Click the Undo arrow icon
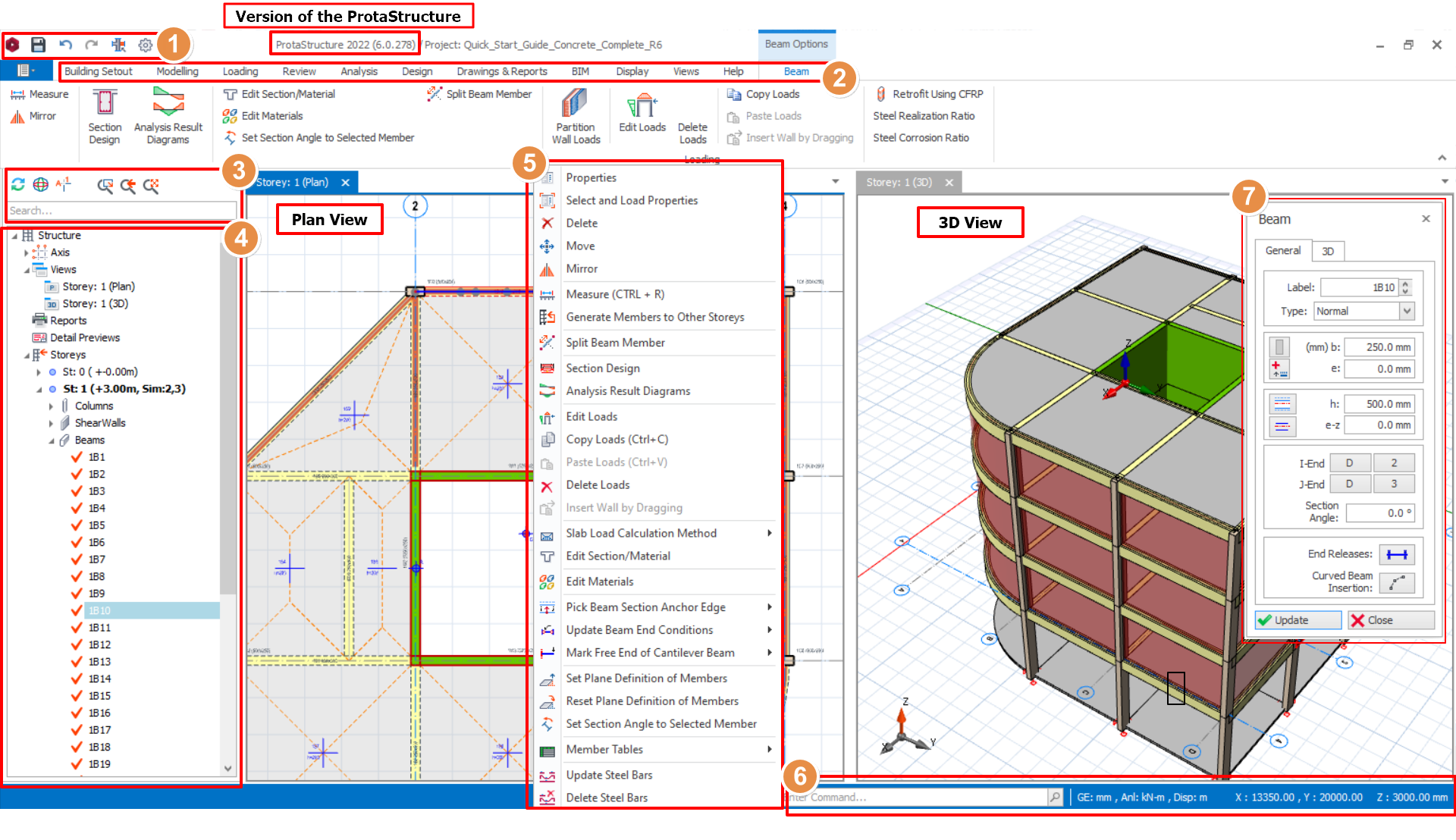1456x840 pixels. pyautogui.click(x=65, y=45)
